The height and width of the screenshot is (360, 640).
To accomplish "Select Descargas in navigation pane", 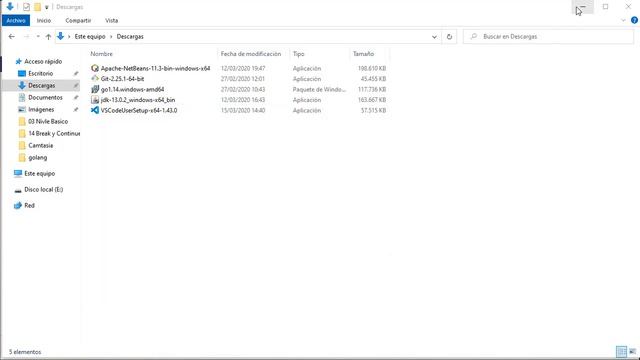I will click(41, 85).
